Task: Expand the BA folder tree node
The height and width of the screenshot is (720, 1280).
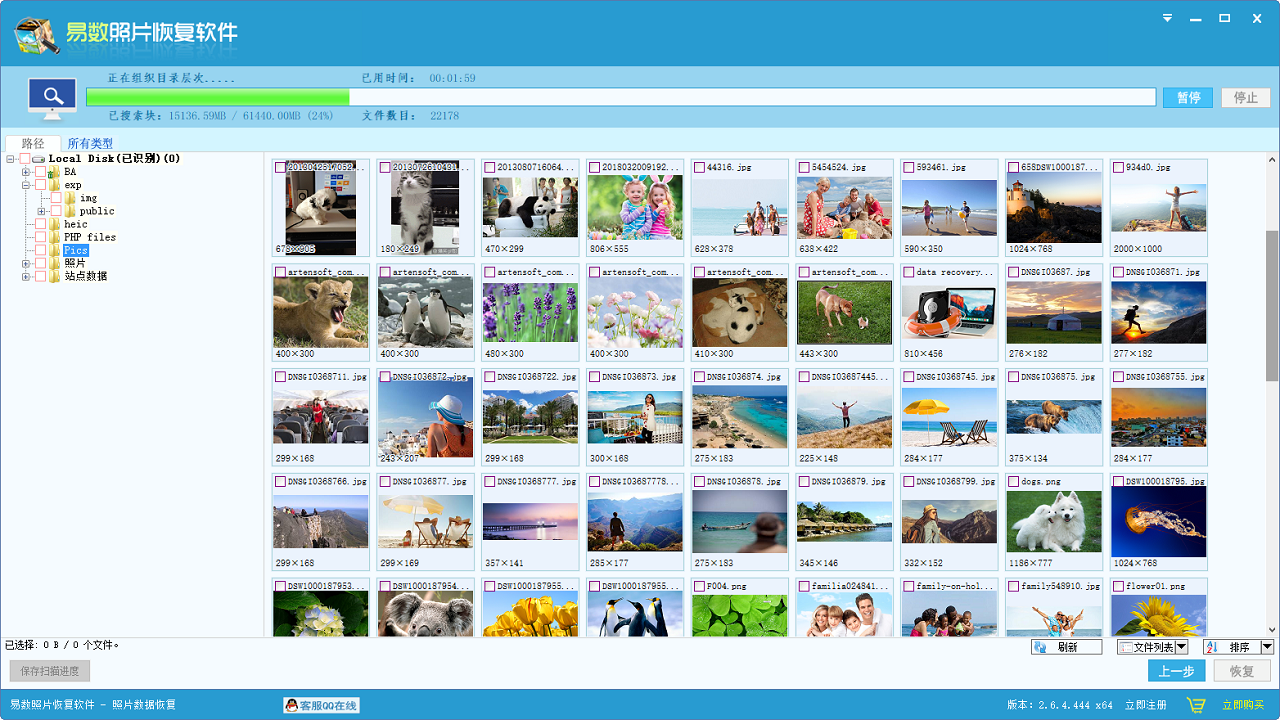Action: [26, 172]
